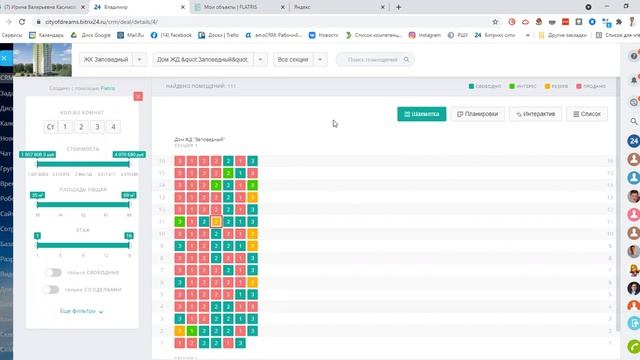This screenshot has height=360, width=640.
Task: Click the page vertical scrollbar
Action: point(618,204)
